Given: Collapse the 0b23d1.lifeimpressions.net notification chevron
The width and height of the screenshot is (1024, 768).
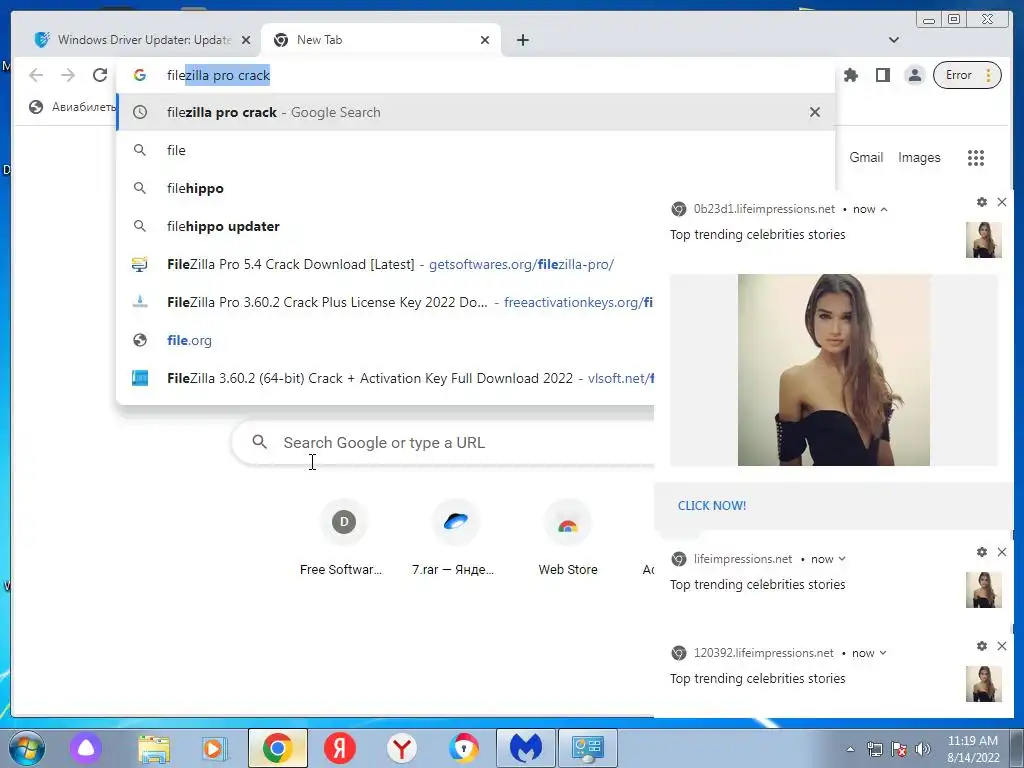Looking at the screenshot, I should click(x=884, y=210).
